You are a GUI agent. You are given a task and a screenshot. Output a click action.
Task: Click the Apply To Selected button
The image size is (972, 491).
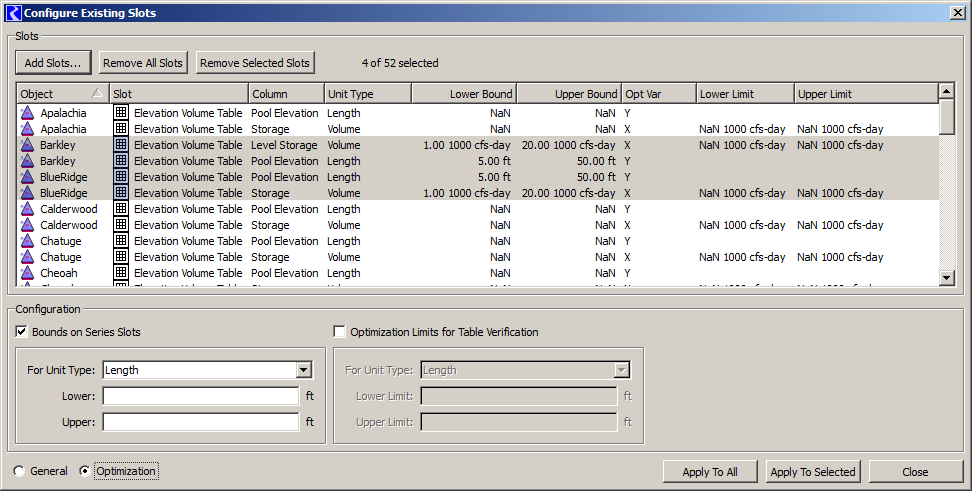tap(813, 472)
